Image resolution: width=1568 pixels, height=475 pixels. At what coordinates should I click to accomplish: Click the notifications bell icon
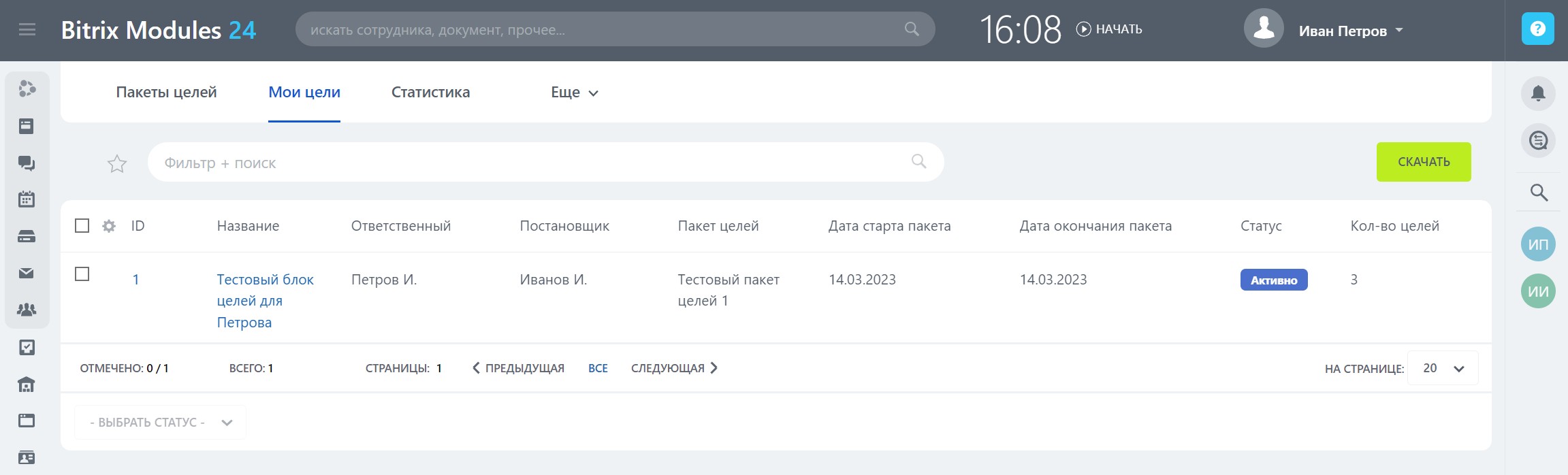(x=1538, y=93)
